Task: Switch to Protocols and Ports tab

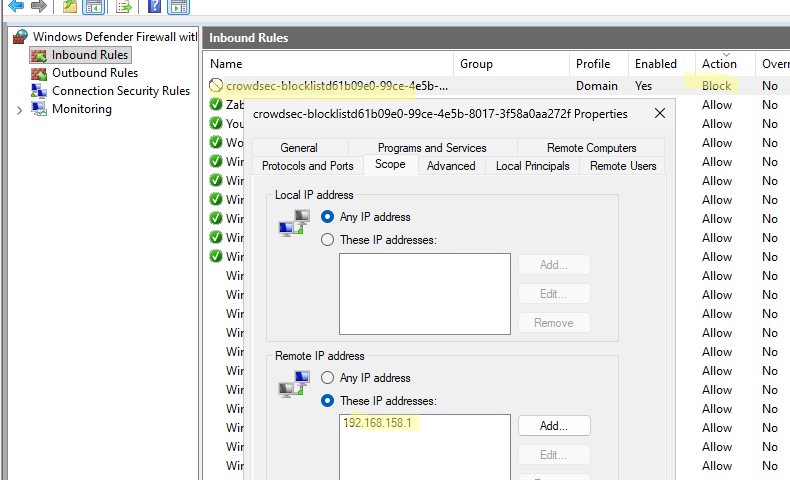Action: [307, 166]
